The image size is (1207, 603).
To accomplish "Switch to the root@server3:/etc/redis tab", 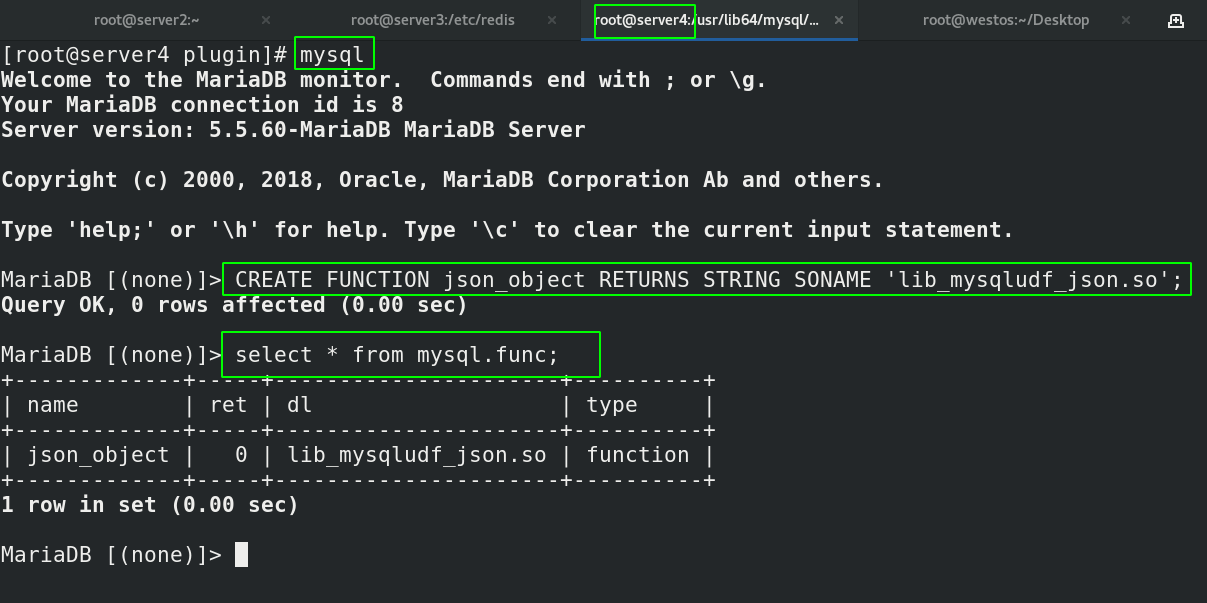I will 433,18.
